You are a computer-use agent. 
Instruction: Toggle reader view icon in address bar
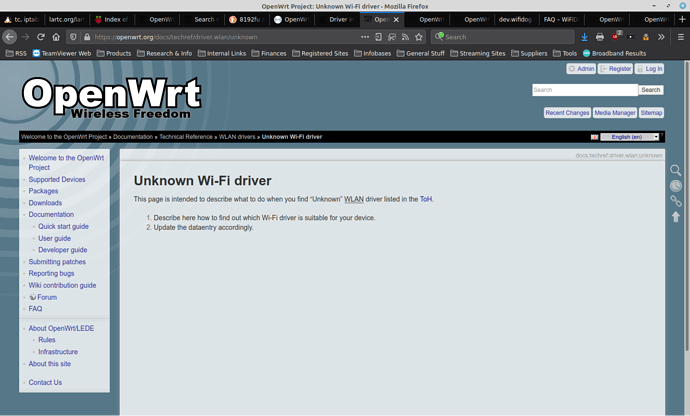[378, 37]
